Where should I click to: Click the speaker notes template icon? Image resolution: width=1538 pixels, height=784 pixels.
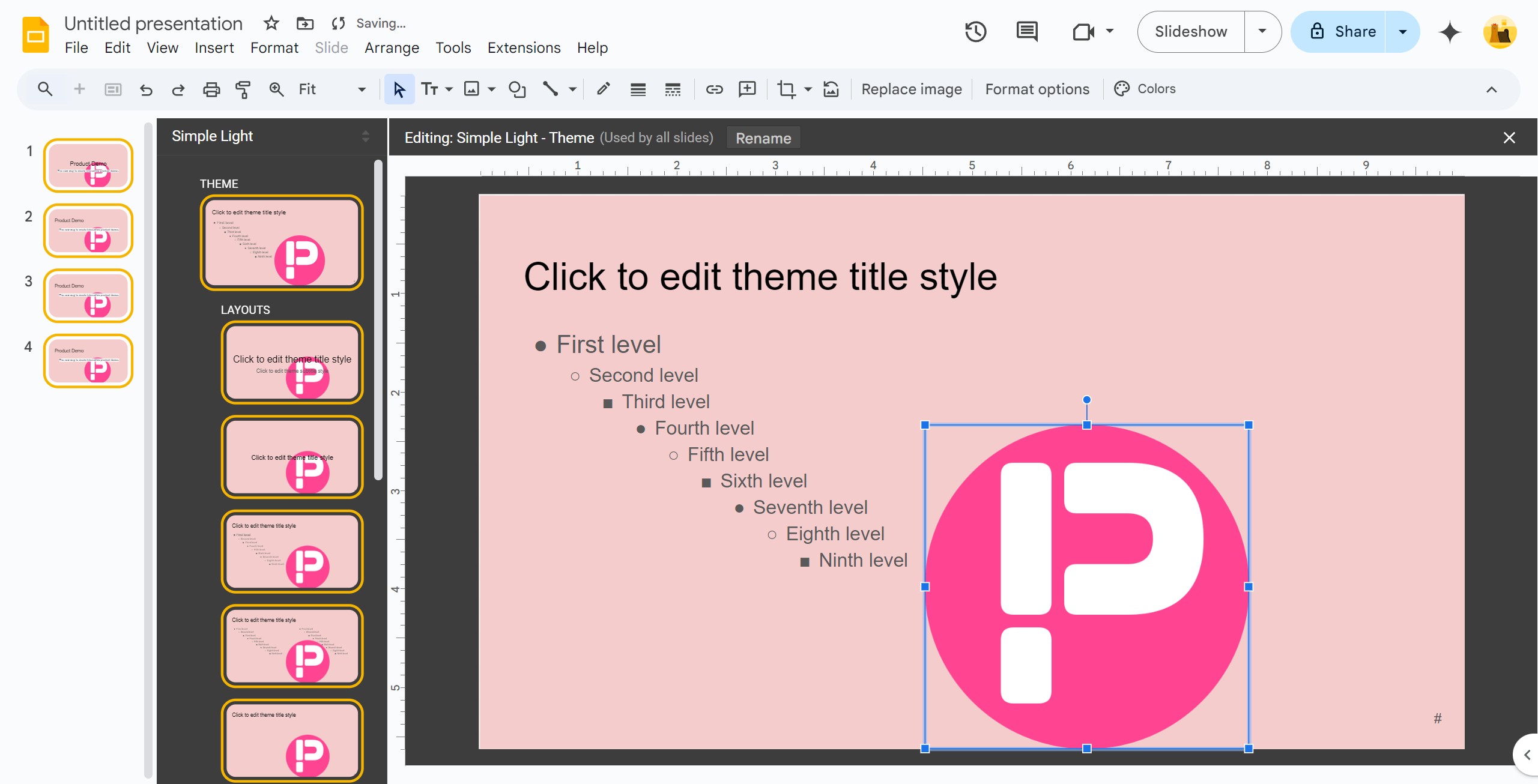coord(113,89)
